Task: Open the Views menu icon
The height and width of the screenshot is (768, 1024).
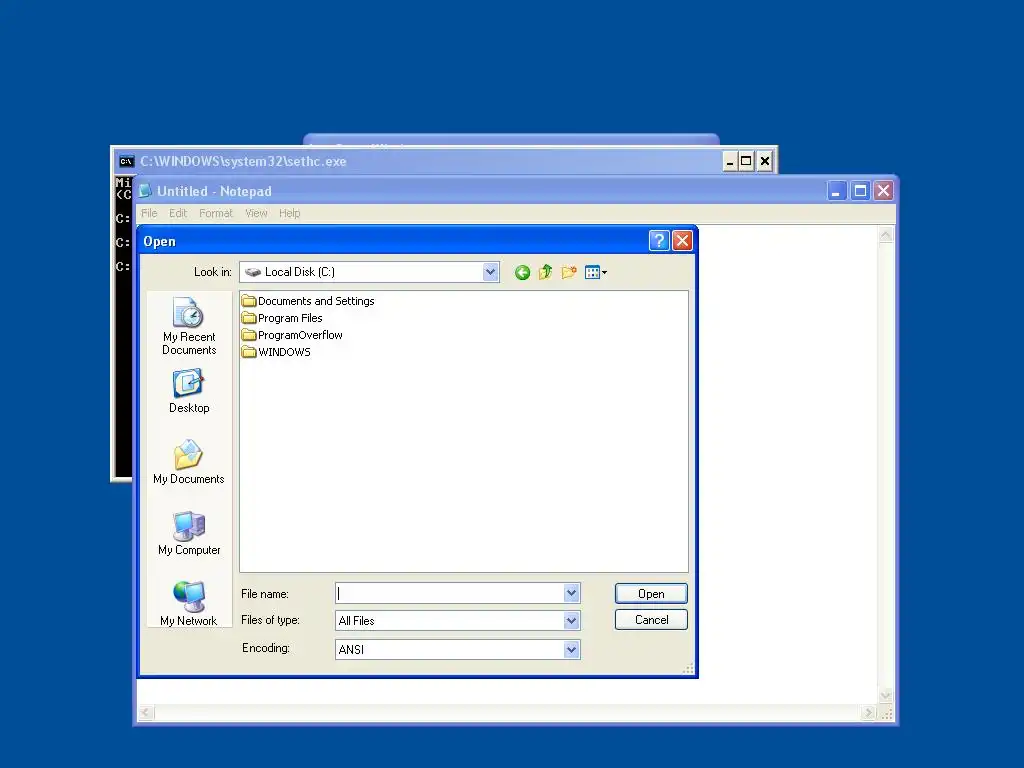Action: (x=596, y=272)
